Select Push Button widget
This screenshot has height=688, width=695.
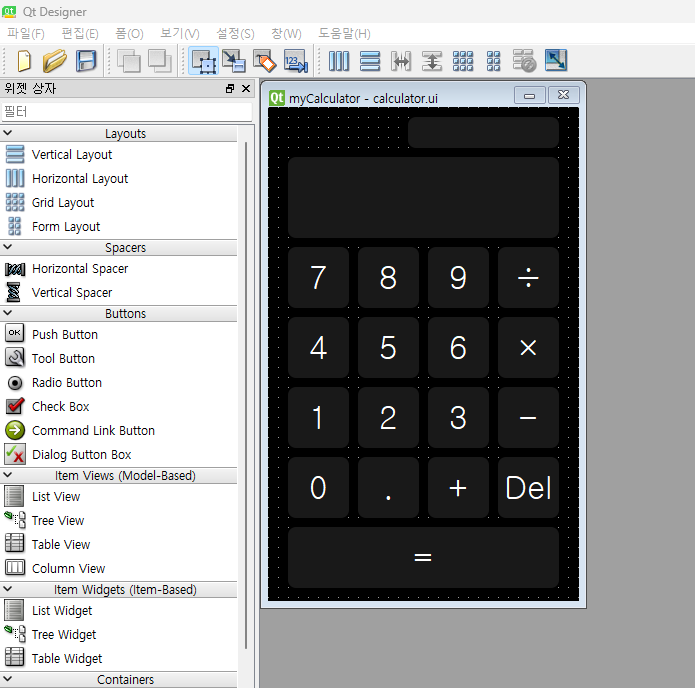click(x=65, y=334)
